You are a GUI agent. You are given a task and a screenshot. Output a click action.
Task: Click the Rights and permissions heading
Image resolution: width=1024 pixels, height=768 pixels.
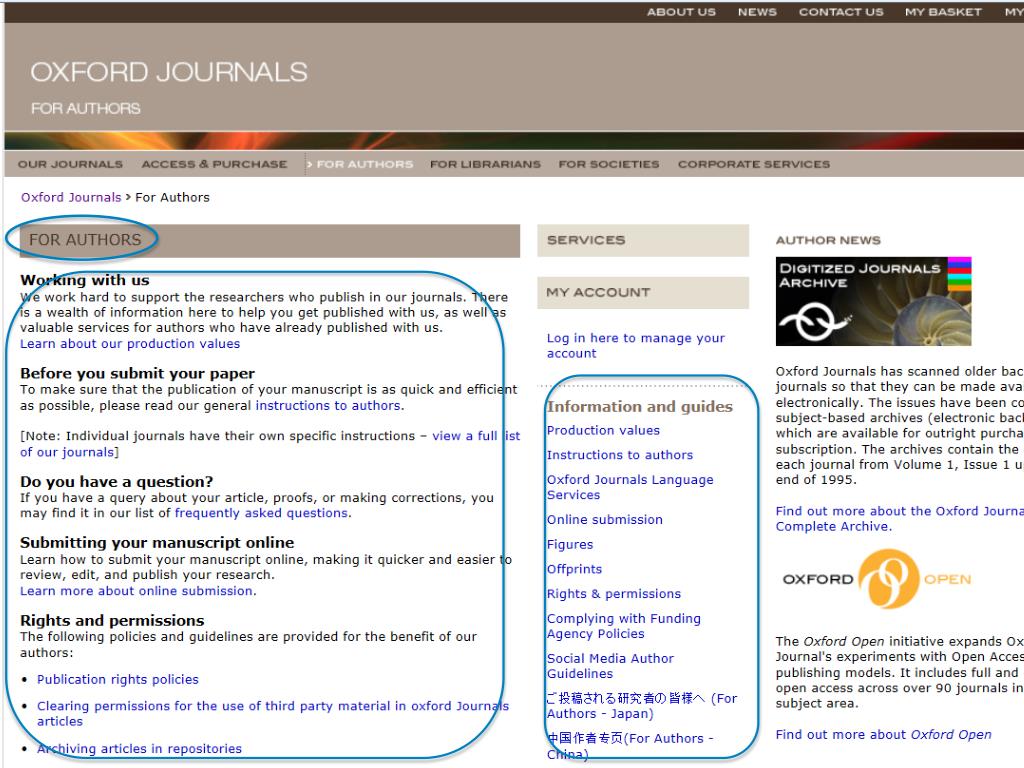pyautogui.click(x=112, y=620)
